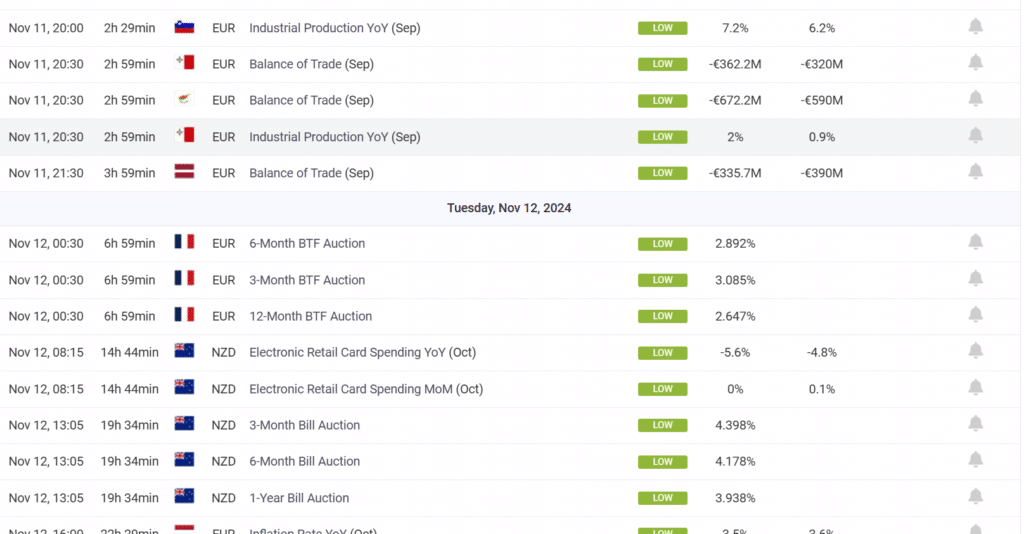Enable alert for Malta Industrial Production YoY row
This screenshot has width=1024, height=534.
point(975,135)
